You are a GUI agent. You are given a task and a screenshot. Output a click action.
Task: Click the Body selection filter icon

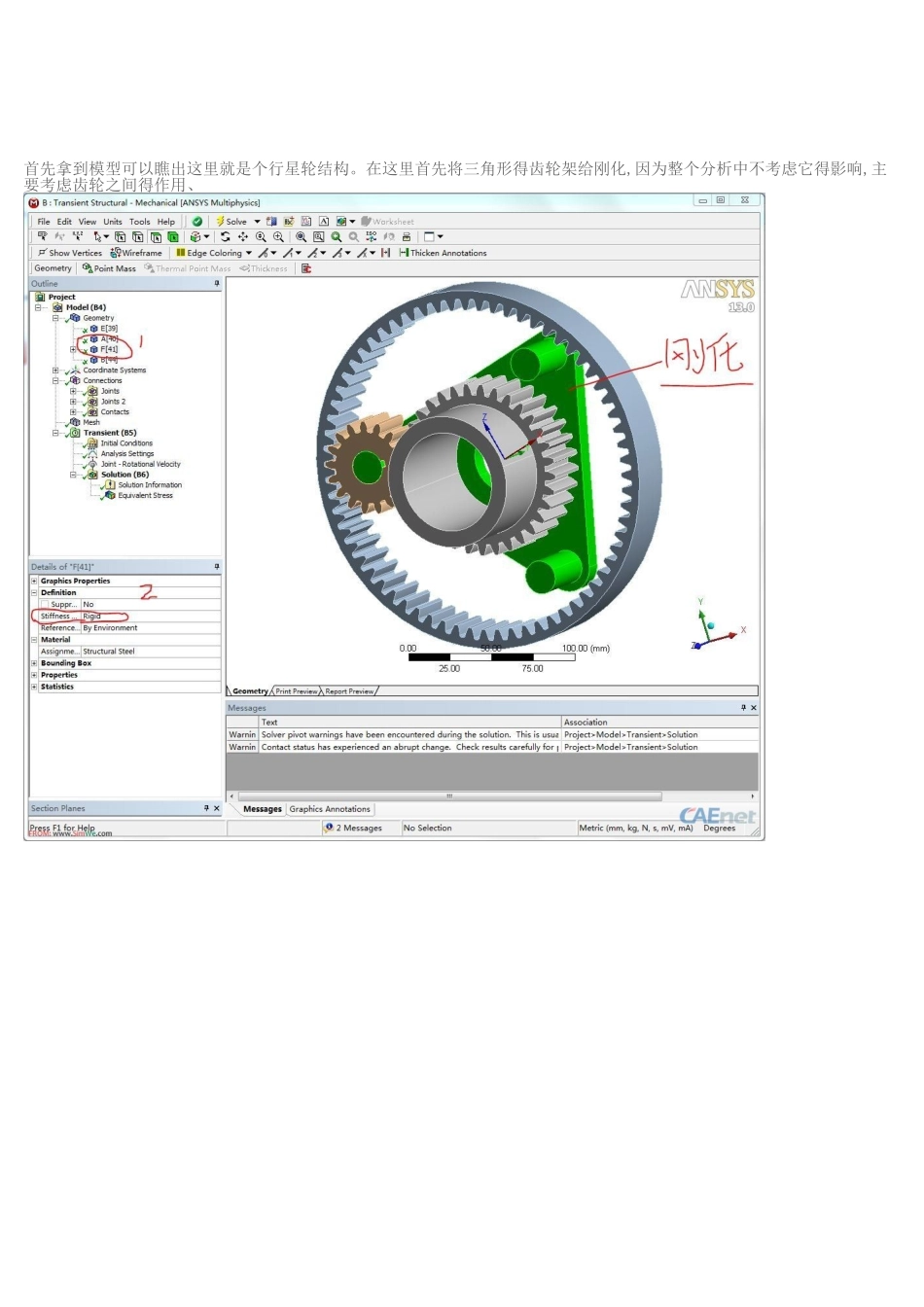[x=173, y=236]
